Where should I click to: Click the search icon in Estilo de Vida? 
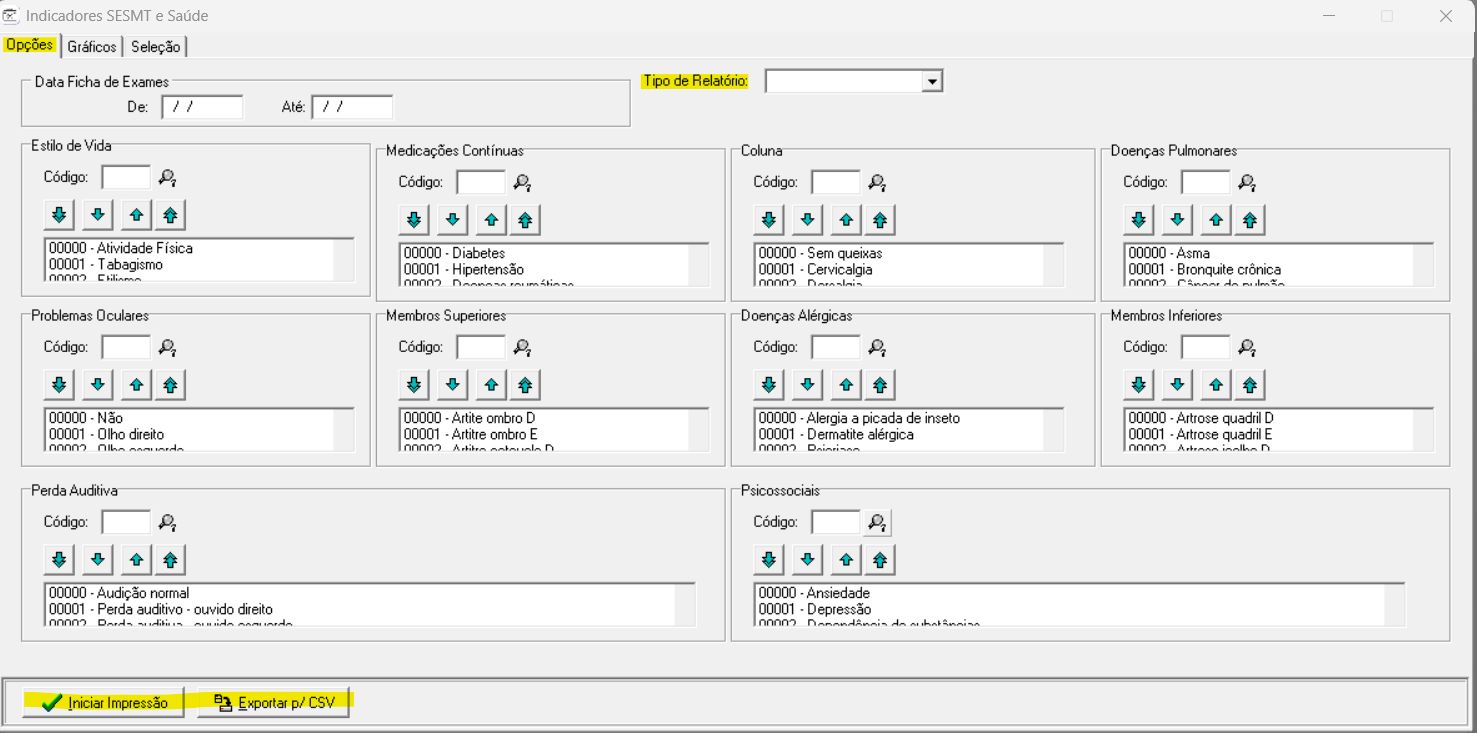pos(167,178)
